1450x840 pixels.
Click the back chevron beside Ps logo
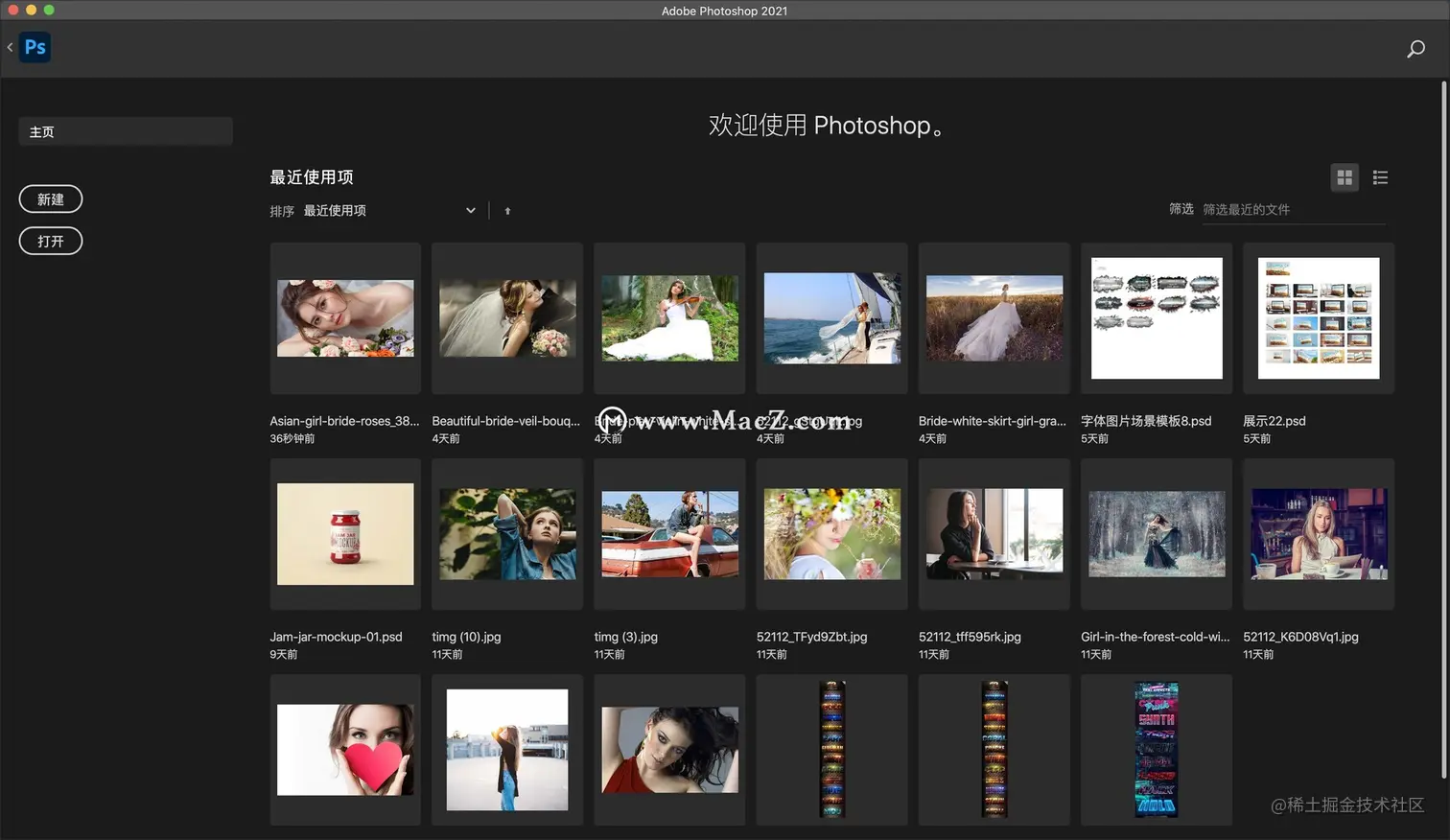10,47
